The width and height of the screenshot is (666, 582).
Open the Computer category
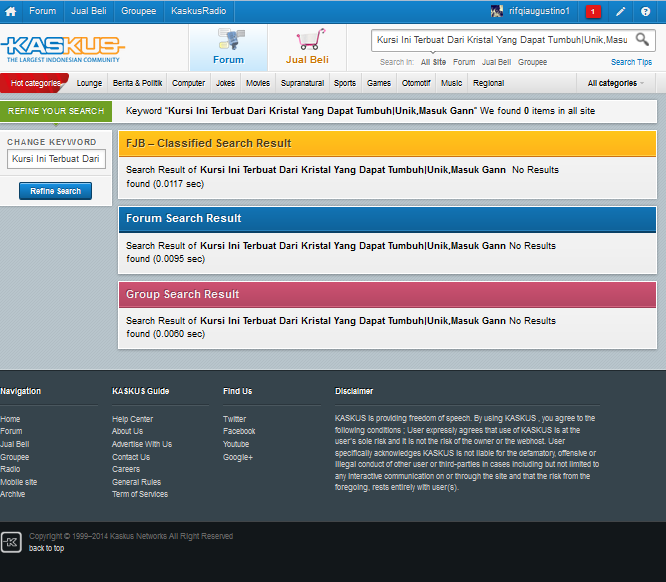coord(189,83)
